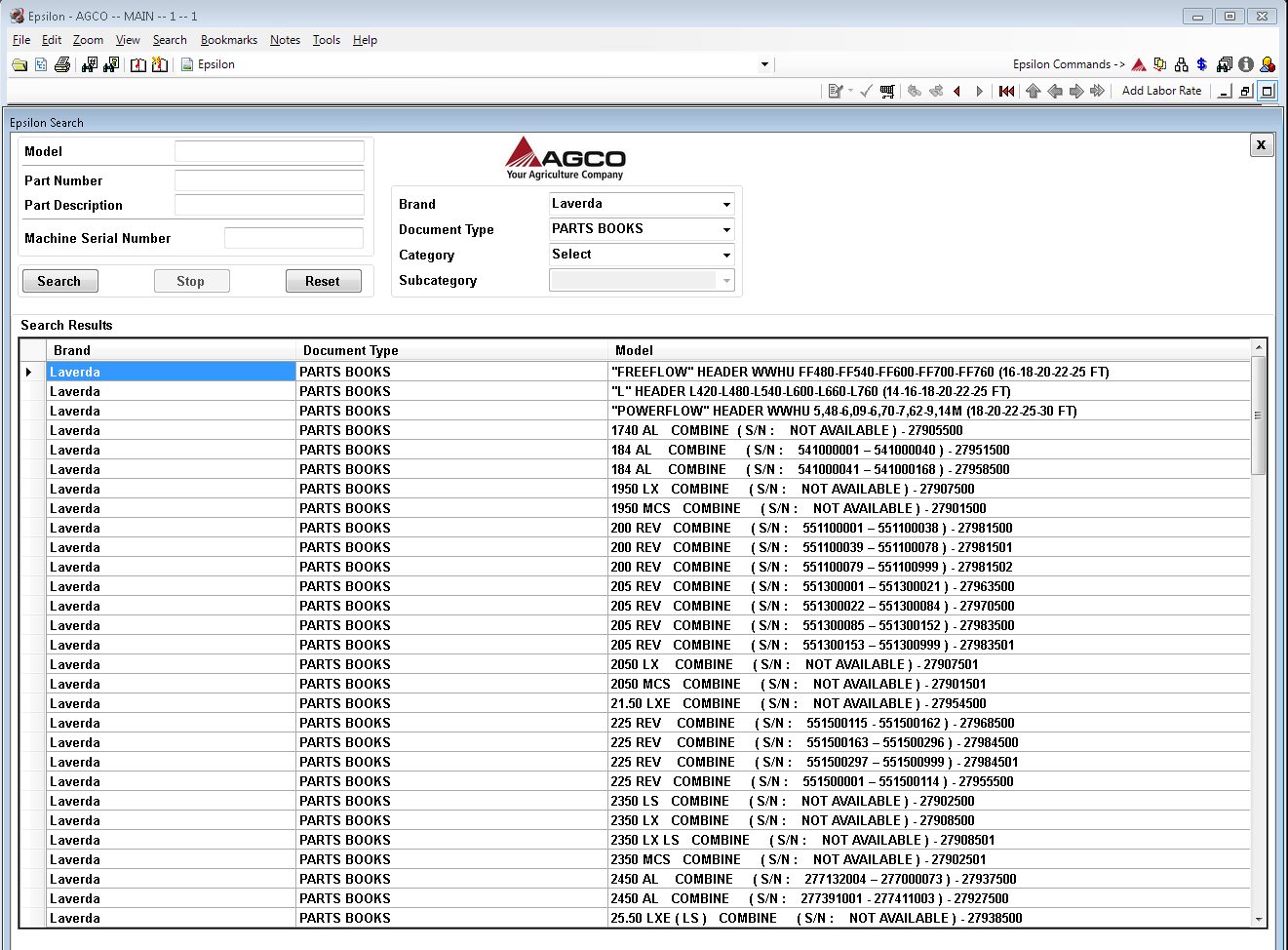Click the gray double right arrow icon

[x=1098, y=91]
